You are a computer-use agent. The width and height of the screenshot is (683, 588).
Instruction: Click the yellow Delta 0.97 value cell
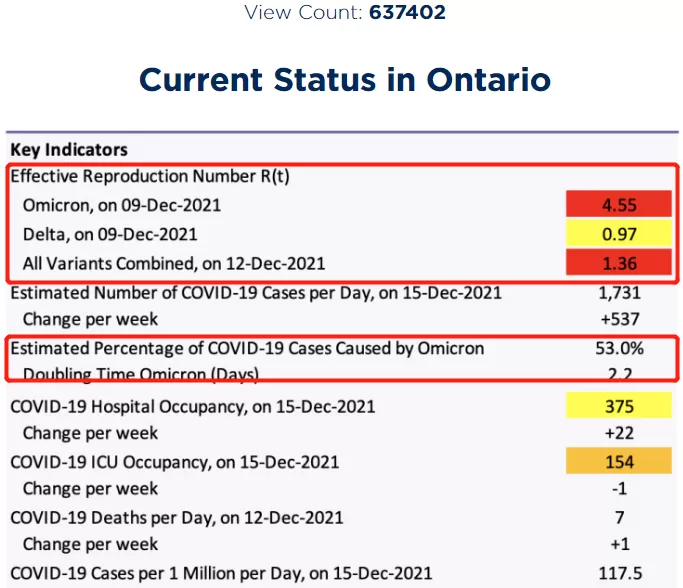[x=619, y=233]
